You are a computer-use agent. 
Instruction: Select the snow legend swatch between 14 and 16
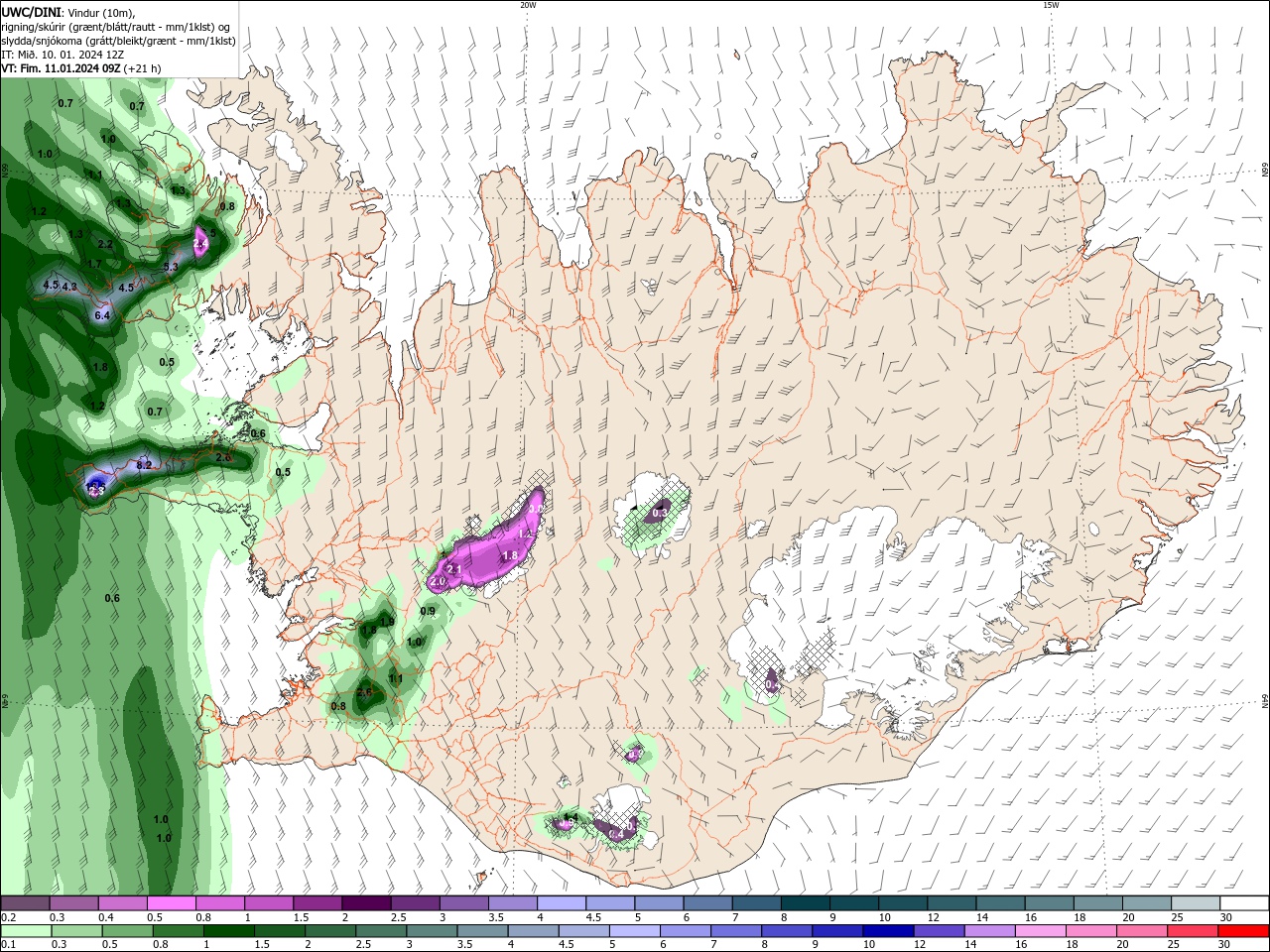pos(1001,903)
